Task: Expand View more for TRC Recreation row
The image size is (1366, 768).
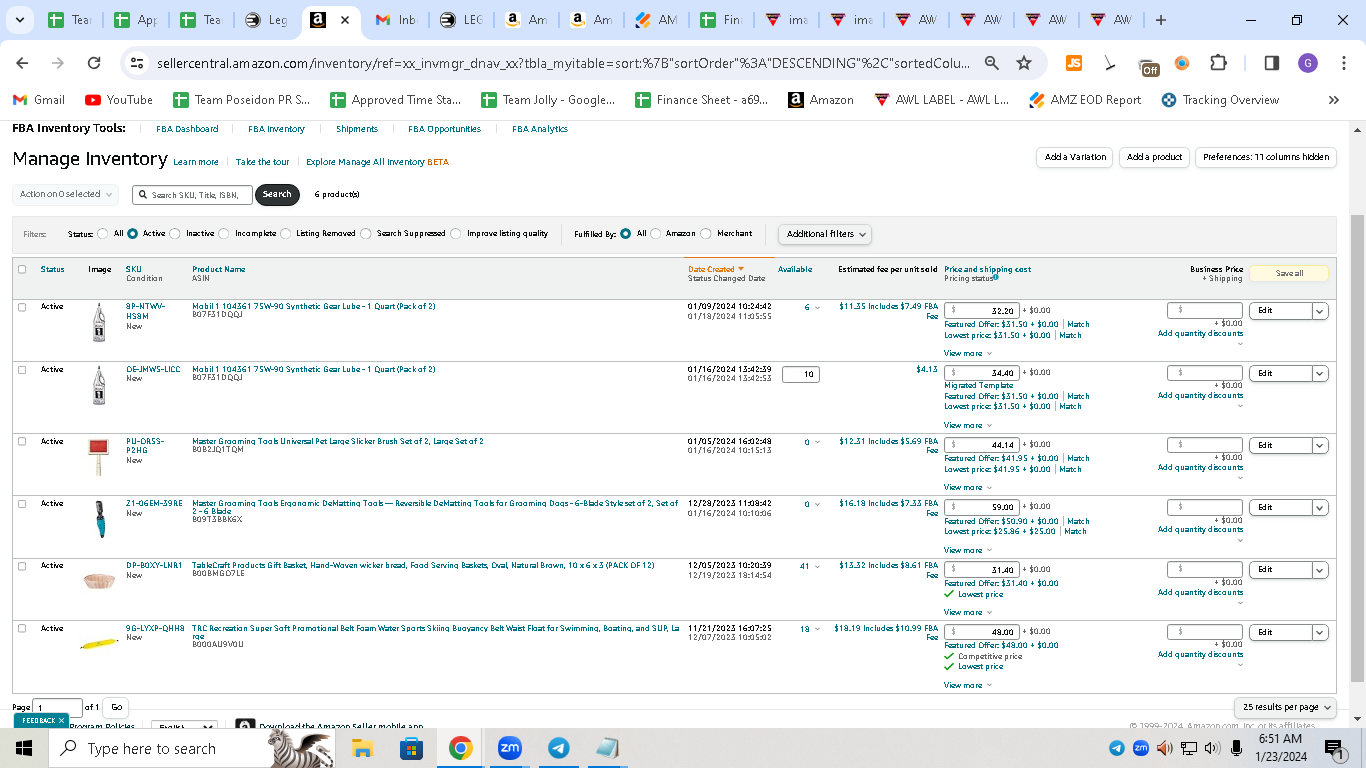Action: (968, 685)
